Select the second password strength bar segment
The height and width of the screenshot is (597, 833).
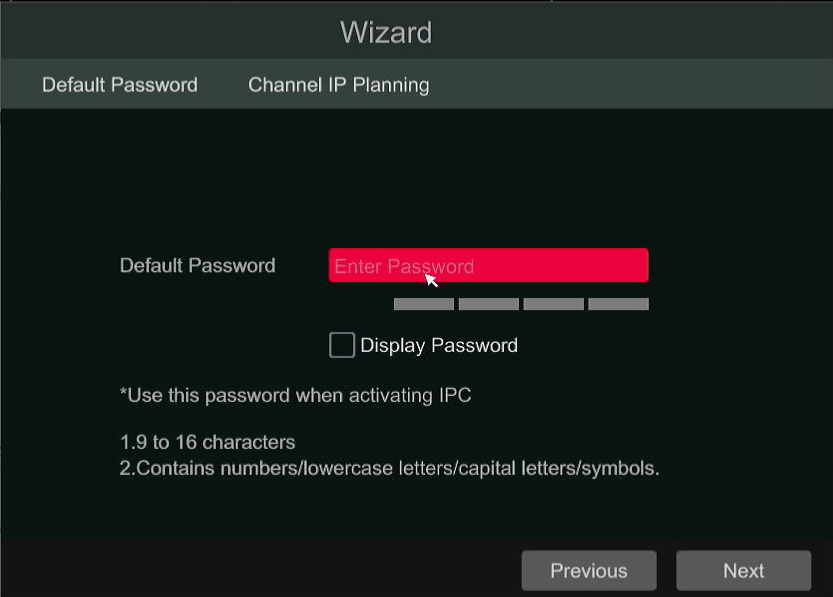coord(489,304)
